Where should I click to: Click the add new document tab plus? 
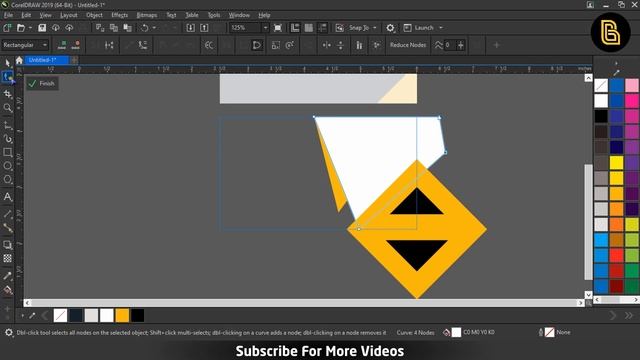[x=74, y=60]
